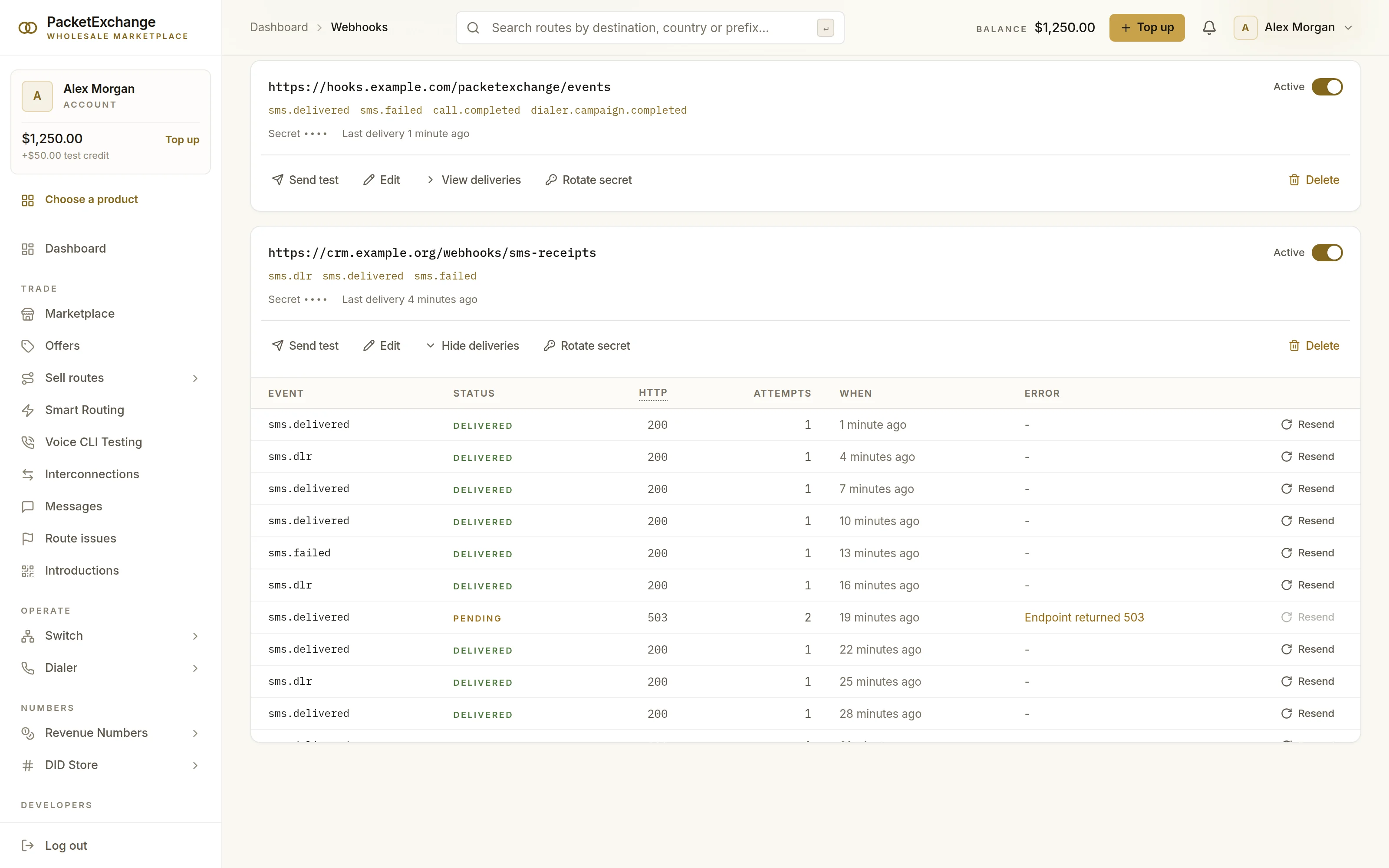The image size is (1389, 868).
Task: Rotate secret for hooks.example.com webhook
Action: (588, 180)
